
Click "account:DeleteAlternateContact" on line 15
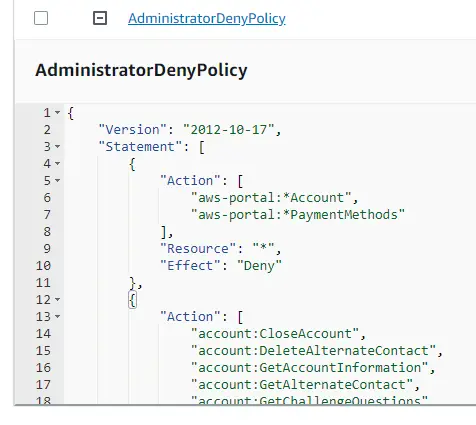pos(314,351)
